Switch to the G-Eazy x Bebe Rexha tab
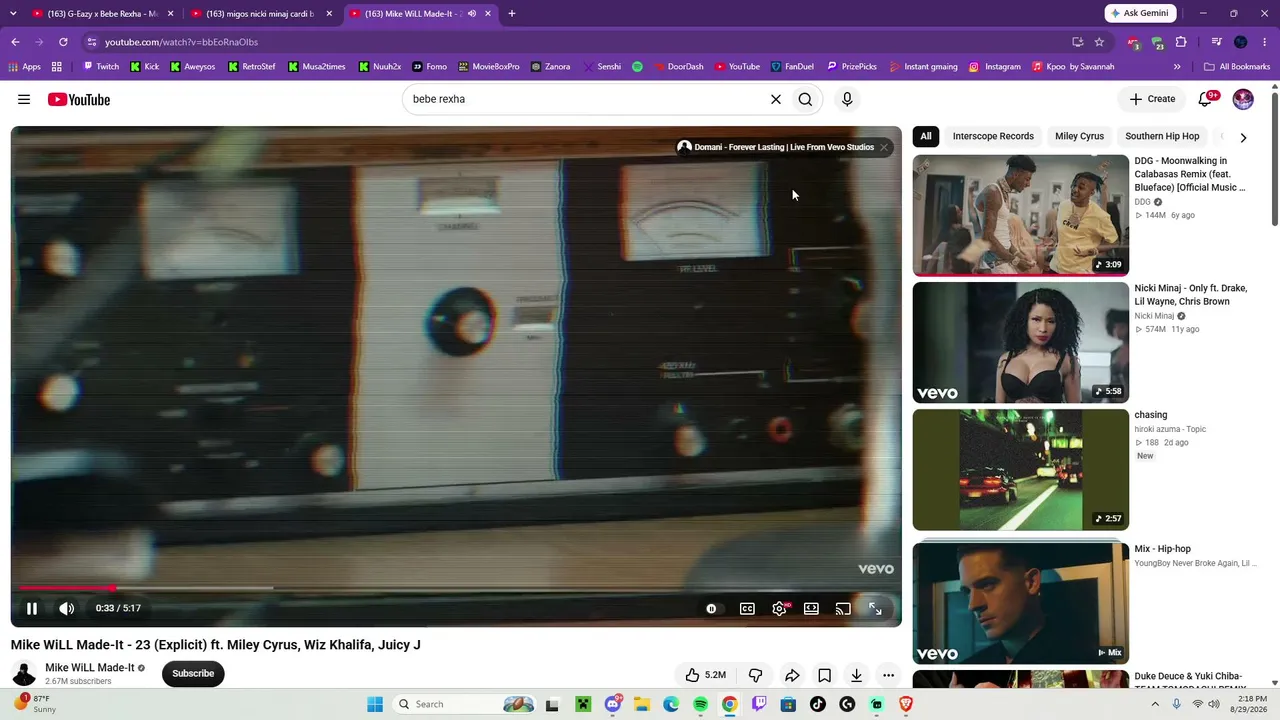The image size is (1280, 720). 104,14
